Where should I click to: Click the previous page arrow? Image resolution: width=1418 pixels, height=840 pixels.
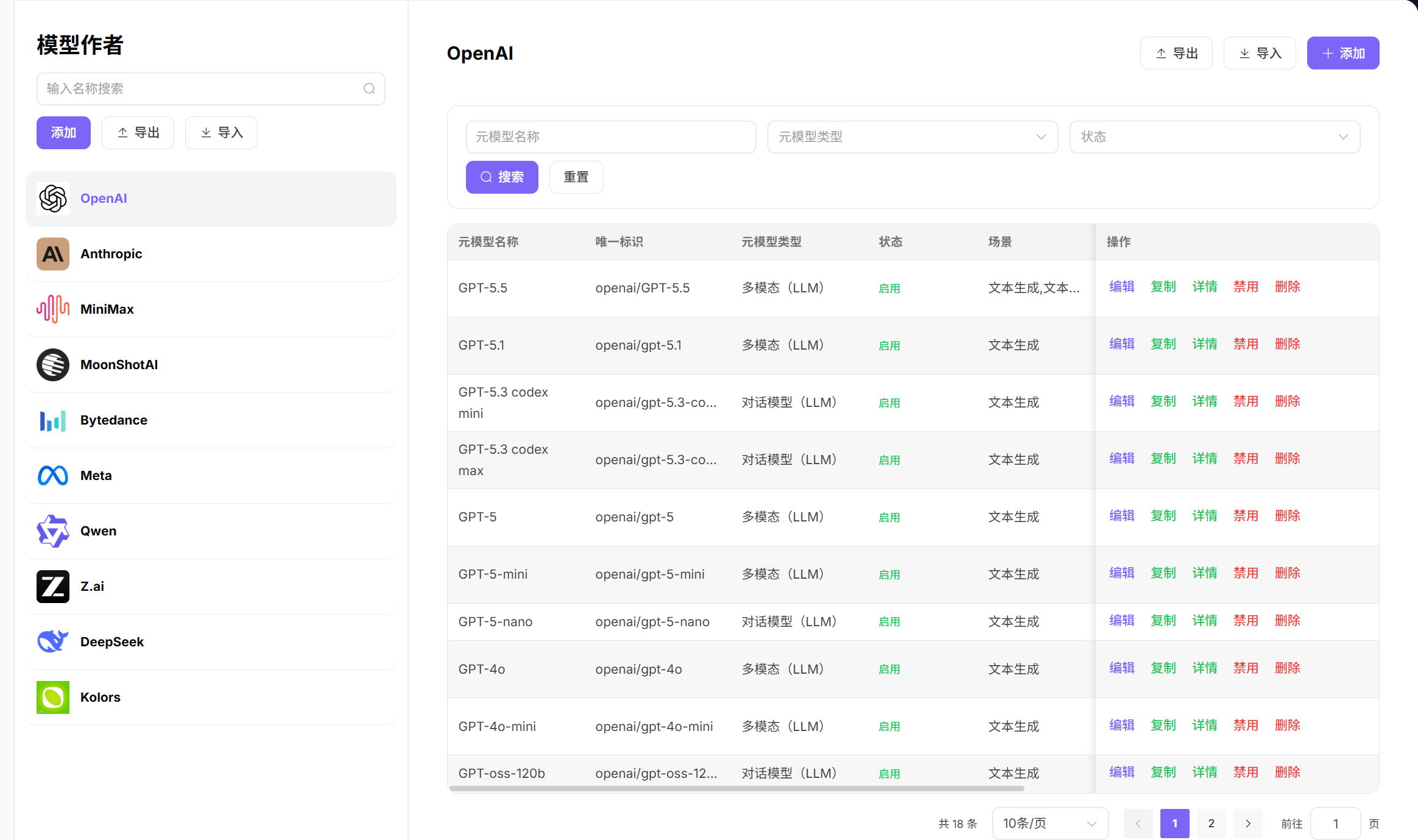click(x=1138, y=824)
